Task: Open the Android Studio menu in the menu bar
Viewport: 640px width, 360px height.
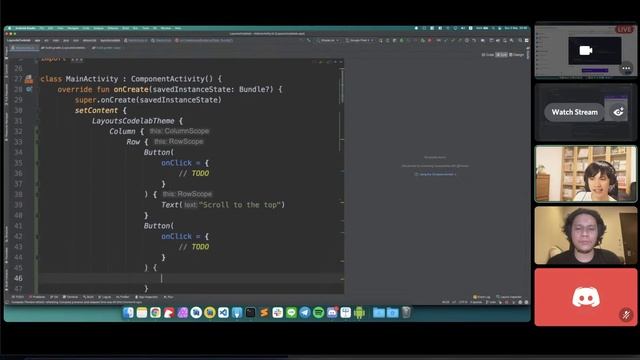Action: (x=25, y=28)
